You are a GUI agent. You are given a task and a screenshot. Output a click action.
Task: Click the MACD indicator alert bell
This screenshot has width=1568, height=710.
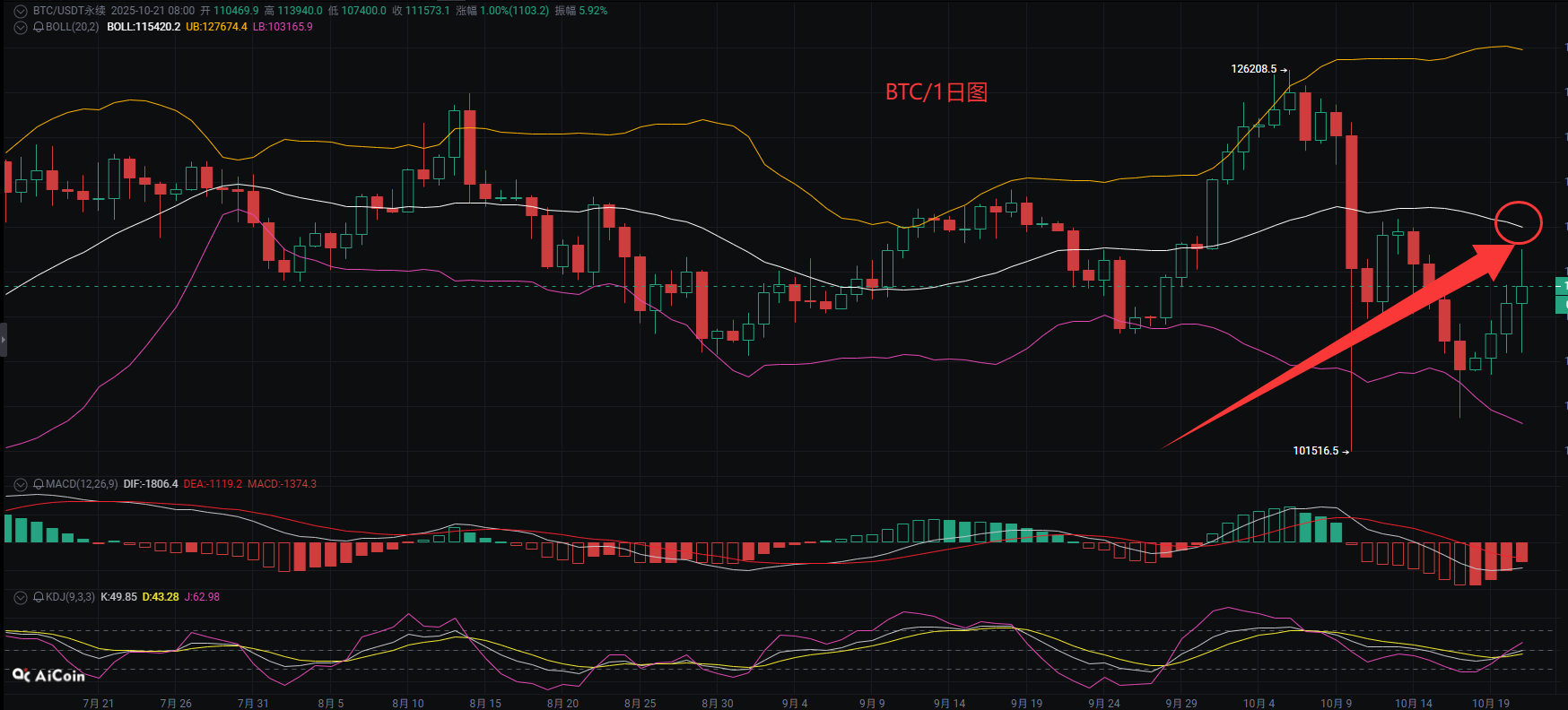(39, 484)
